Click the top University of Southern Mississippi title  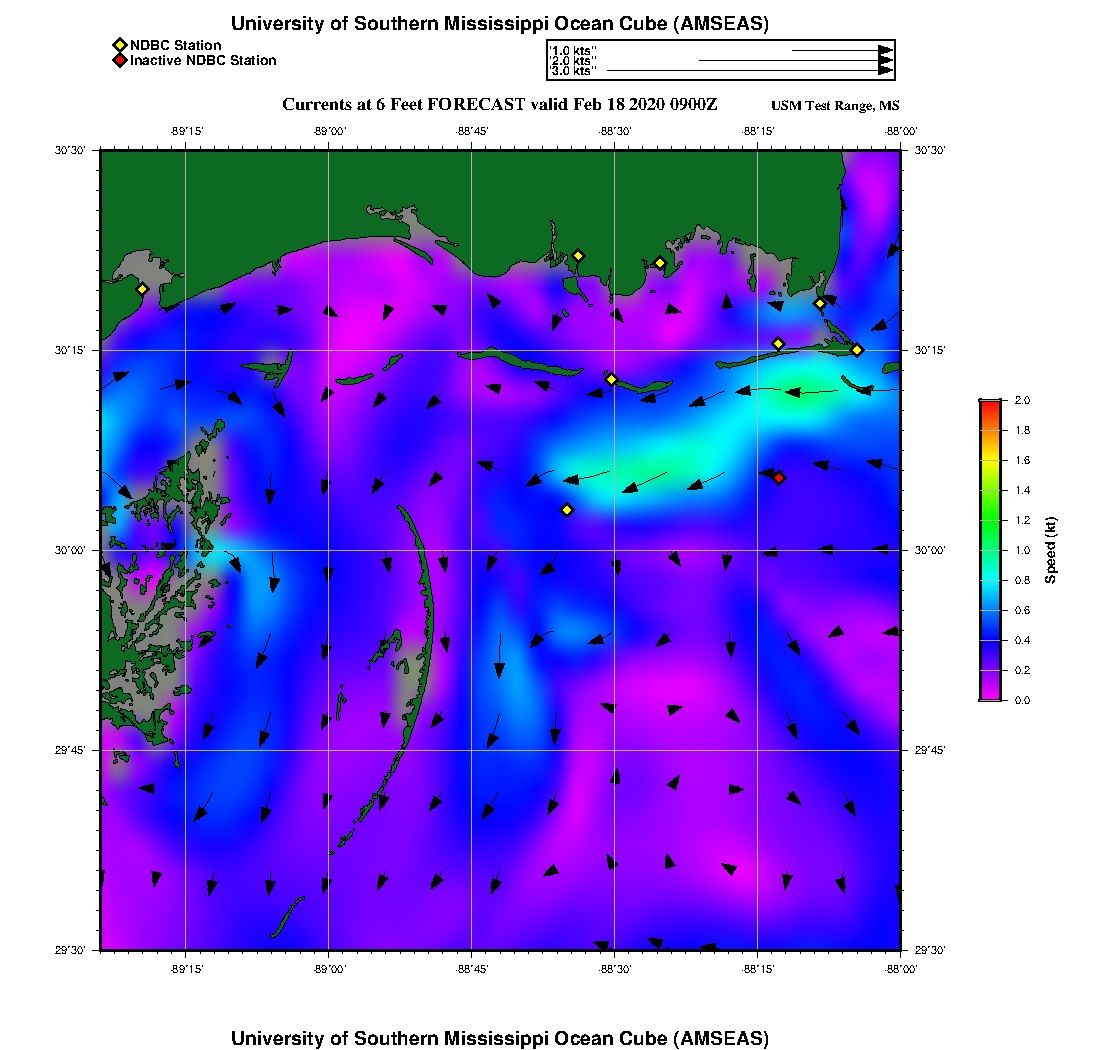point(499,23)
